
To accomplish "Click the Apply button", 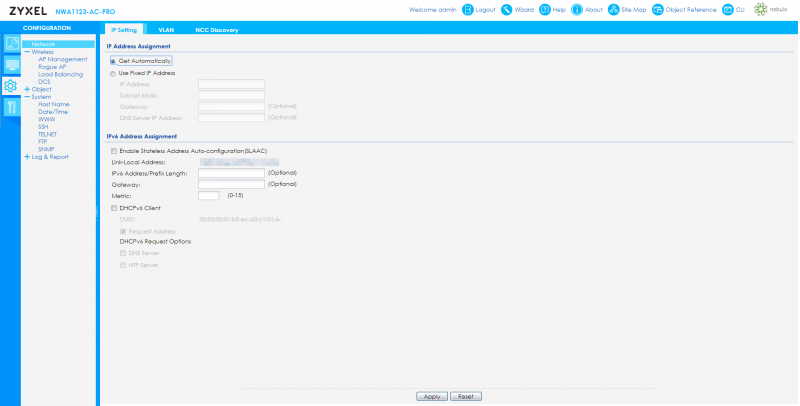I will (432, 396).
